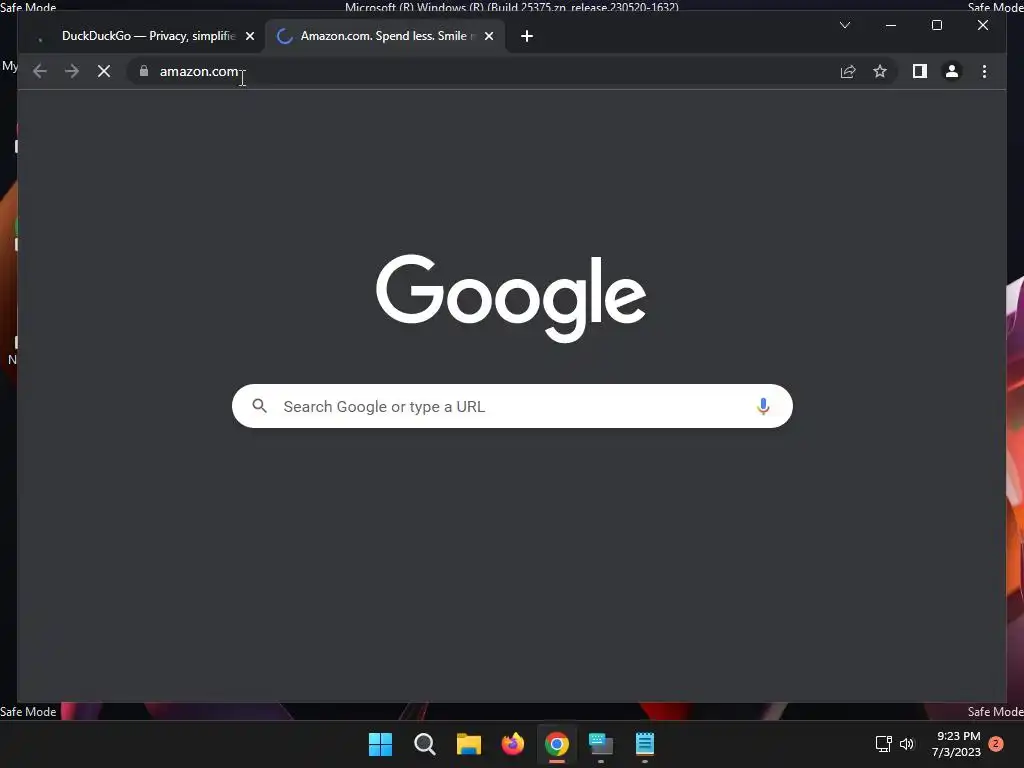Open network status tray icon
The height and width of the screenshot is (768, 1024).
(x=884, y=744)
